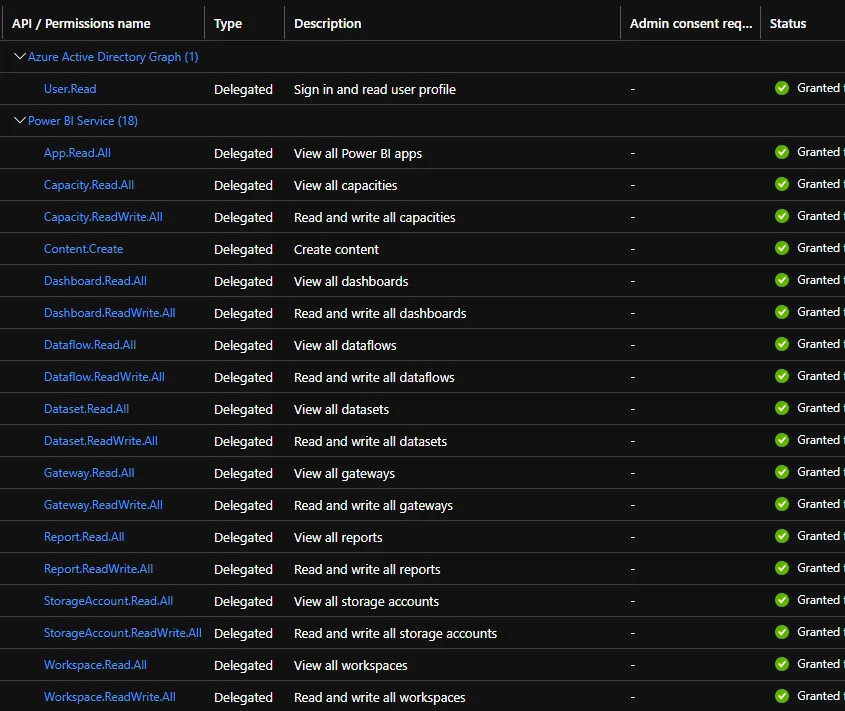Image resolution: width=845 pixels, height=711 pixels.
Task: Click the Type column header
Action: pos(228,24)
